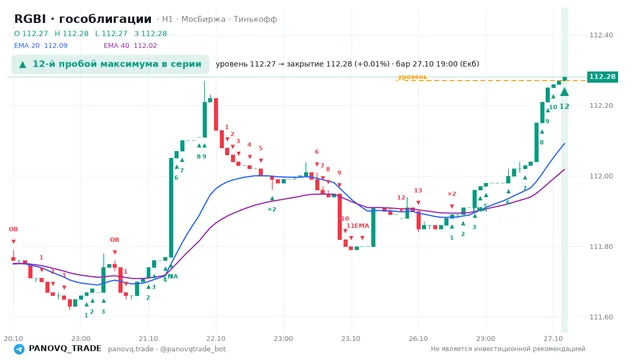Open the PANOVQ_TRADE channel name
Viewport: 640px width, 360px height.
(65, 349)
